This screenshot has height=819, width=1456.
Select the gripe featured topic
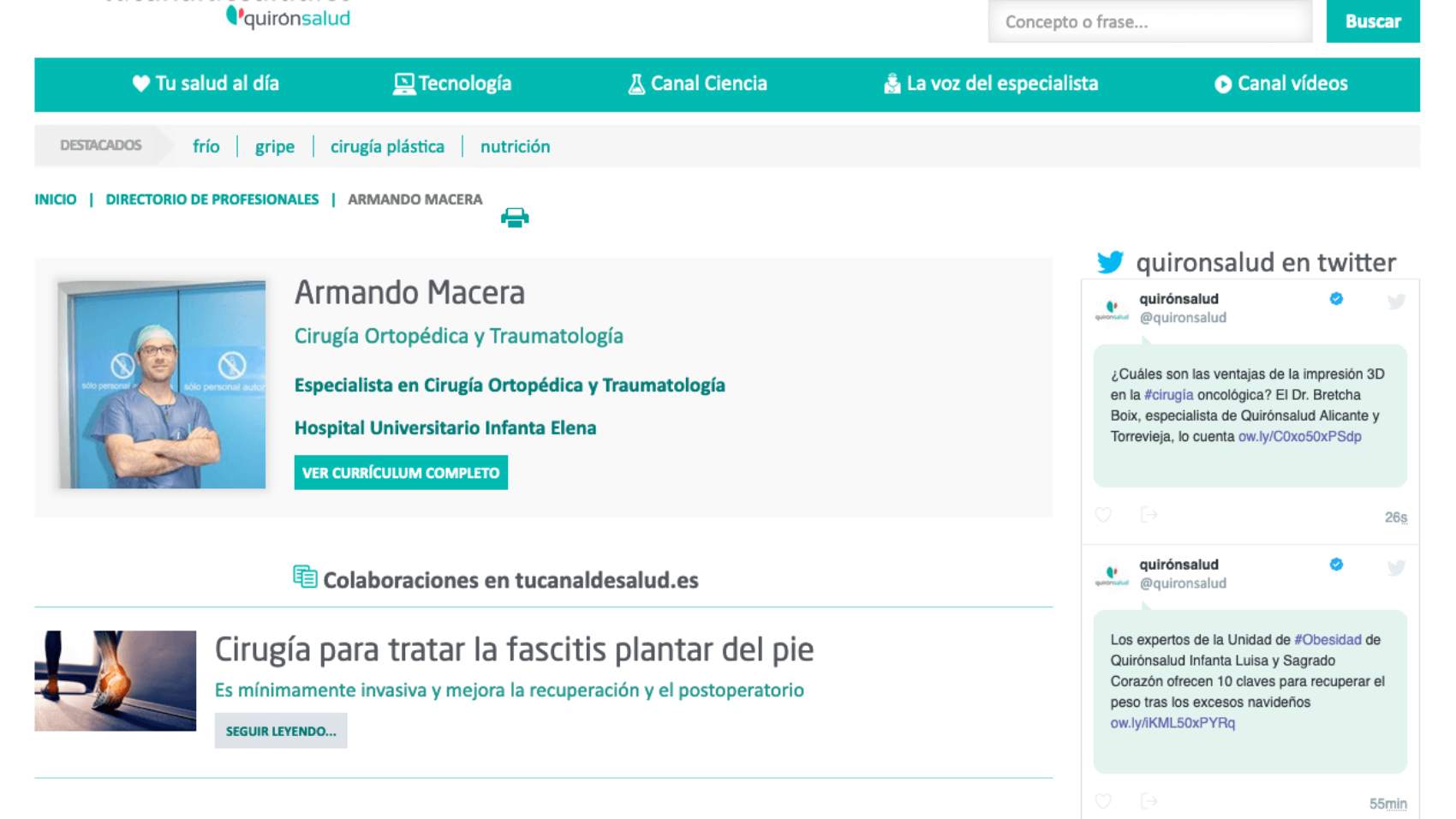[x=275, y=146]
